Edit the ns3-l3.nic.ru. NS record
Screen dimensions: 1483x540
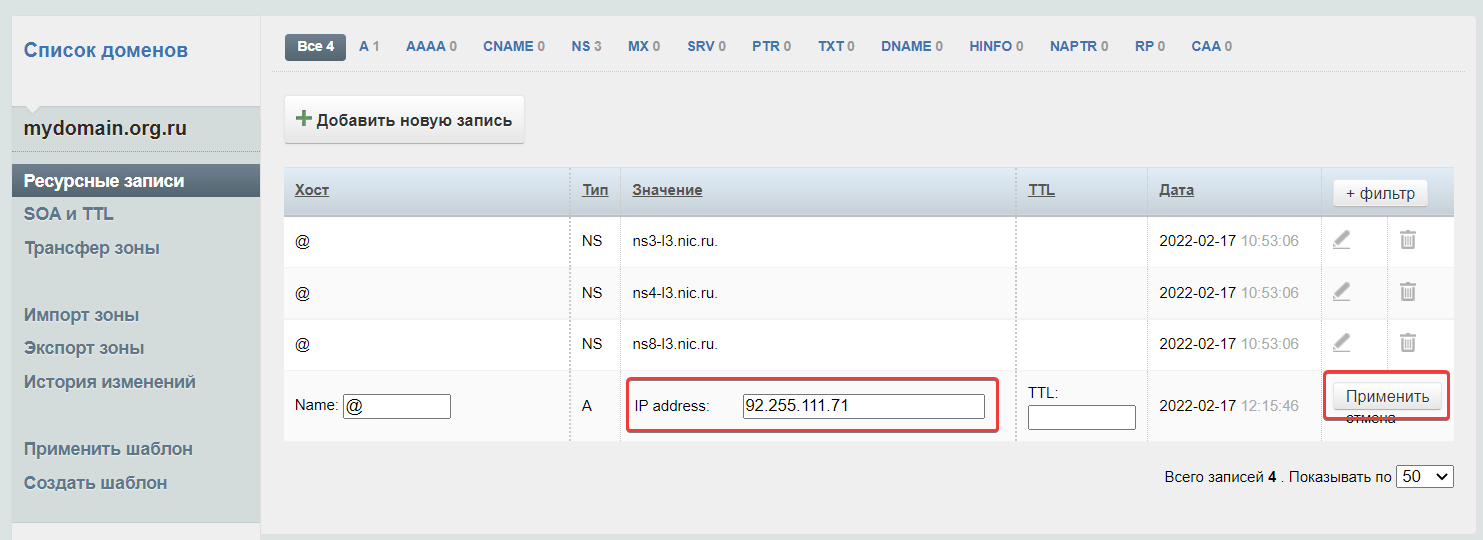(x=1341, y=240)
